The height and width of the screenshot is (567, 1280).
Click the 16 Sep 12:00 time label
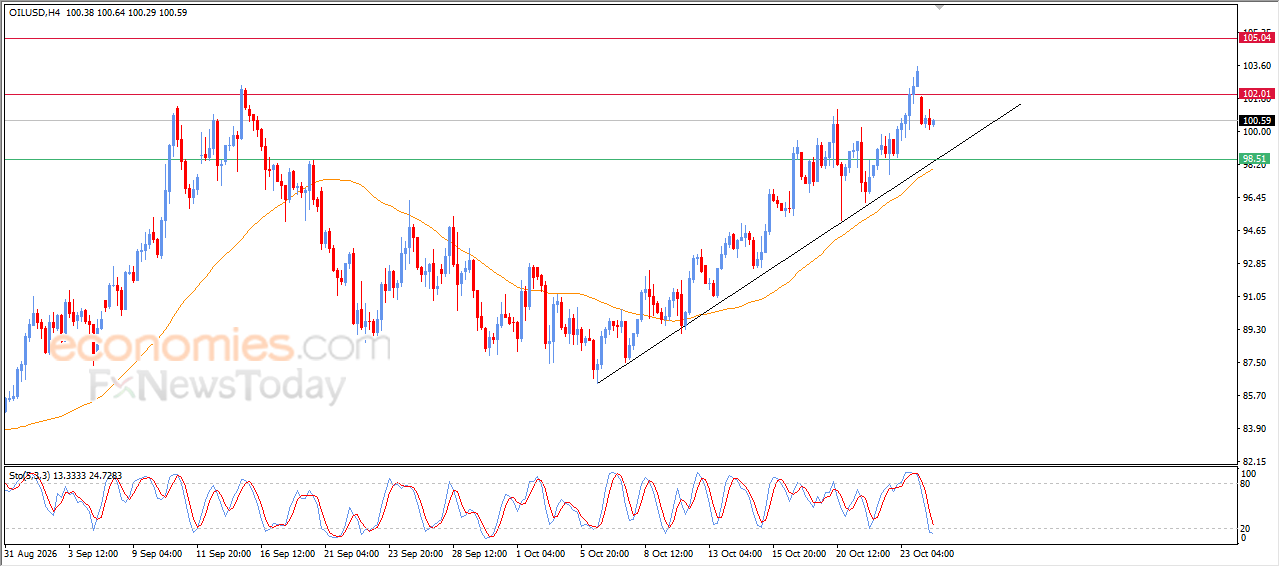(287, 552)
